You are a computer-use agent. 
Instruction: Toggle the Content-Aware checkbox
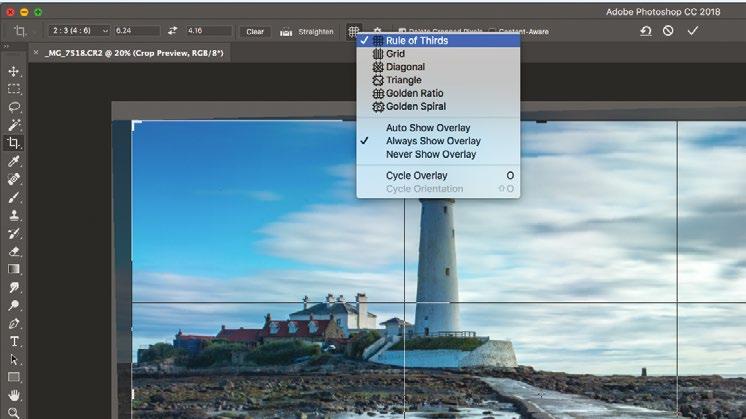pyautogui.click(x=492, y=31)
